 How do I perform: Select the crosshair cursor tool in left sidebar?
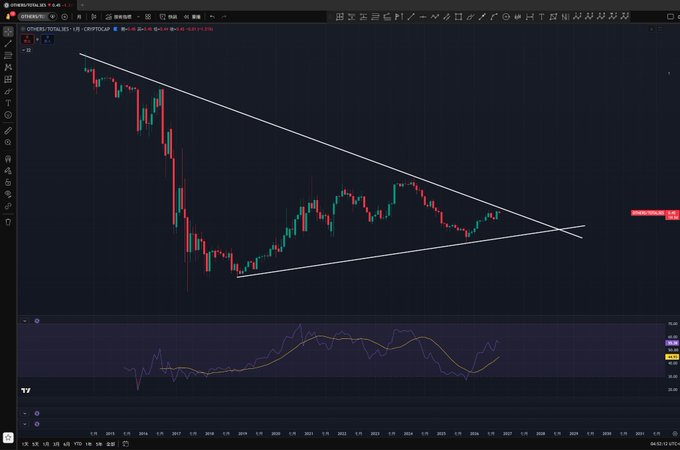click(x=8, y=32)
